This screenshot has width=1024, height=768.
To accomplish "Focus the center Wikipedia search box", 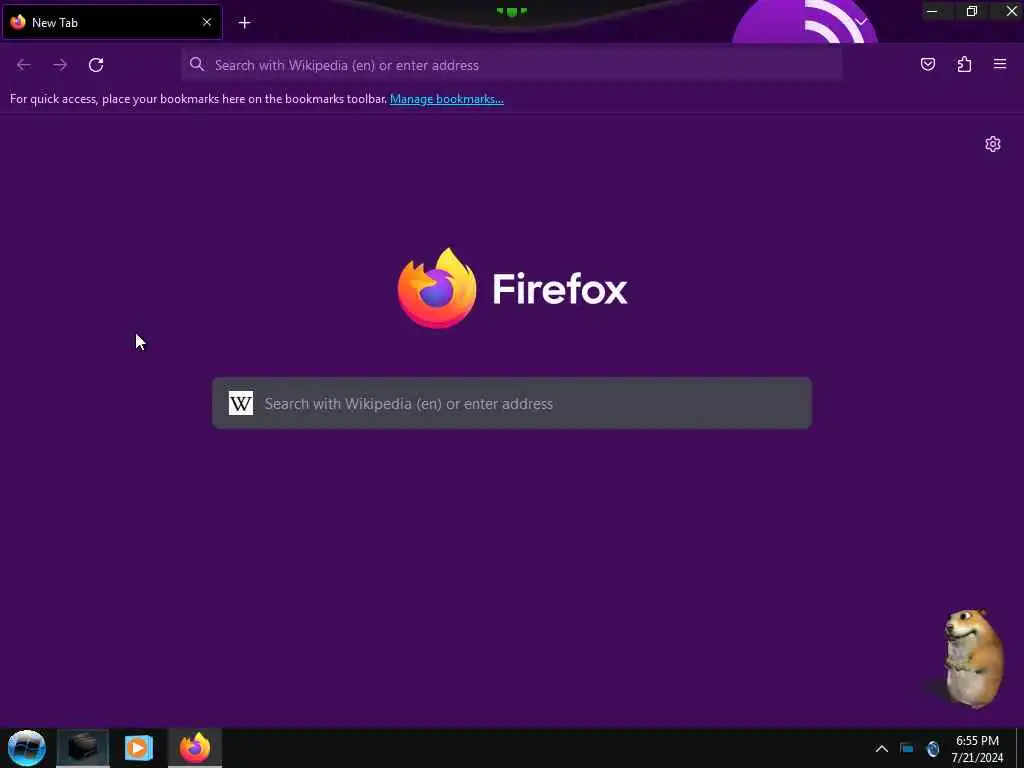I will pos(512,403).
